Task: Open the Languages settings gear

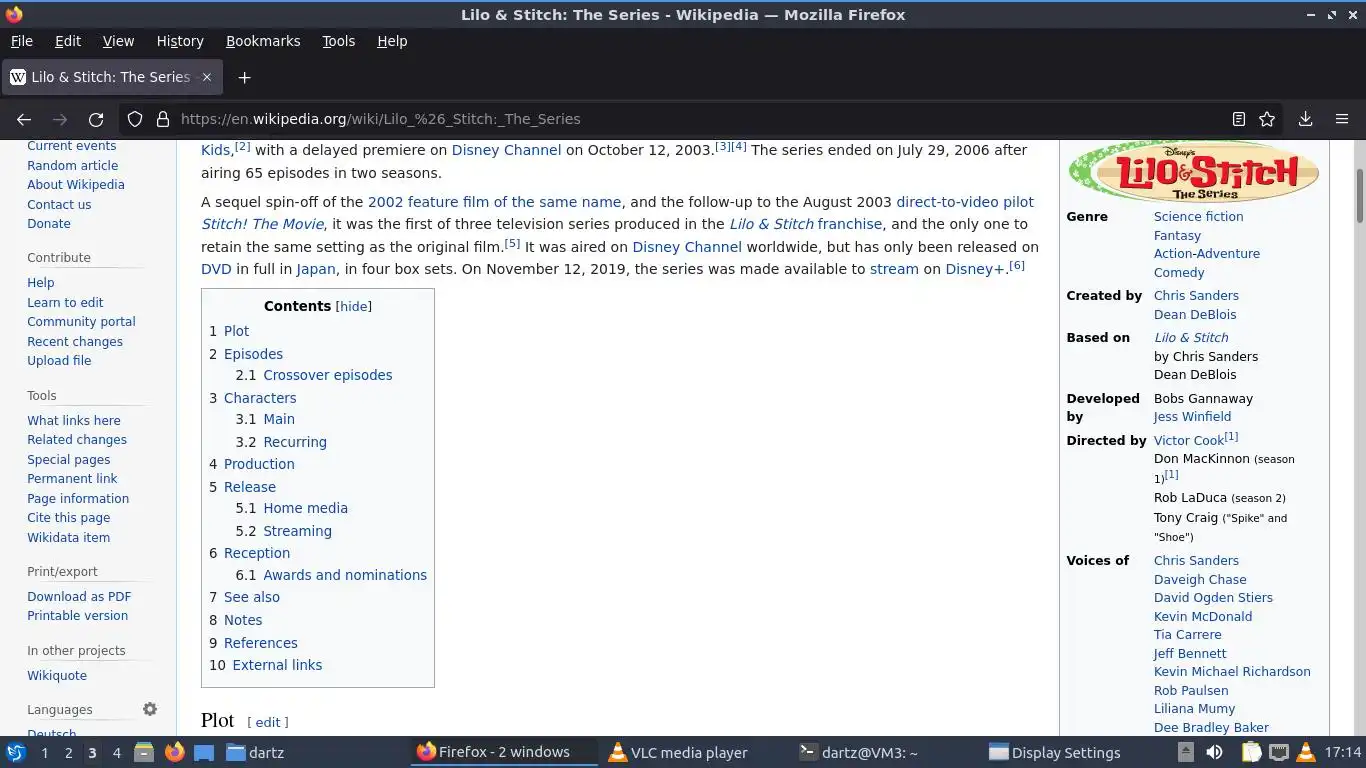Action: pos(150,709)
